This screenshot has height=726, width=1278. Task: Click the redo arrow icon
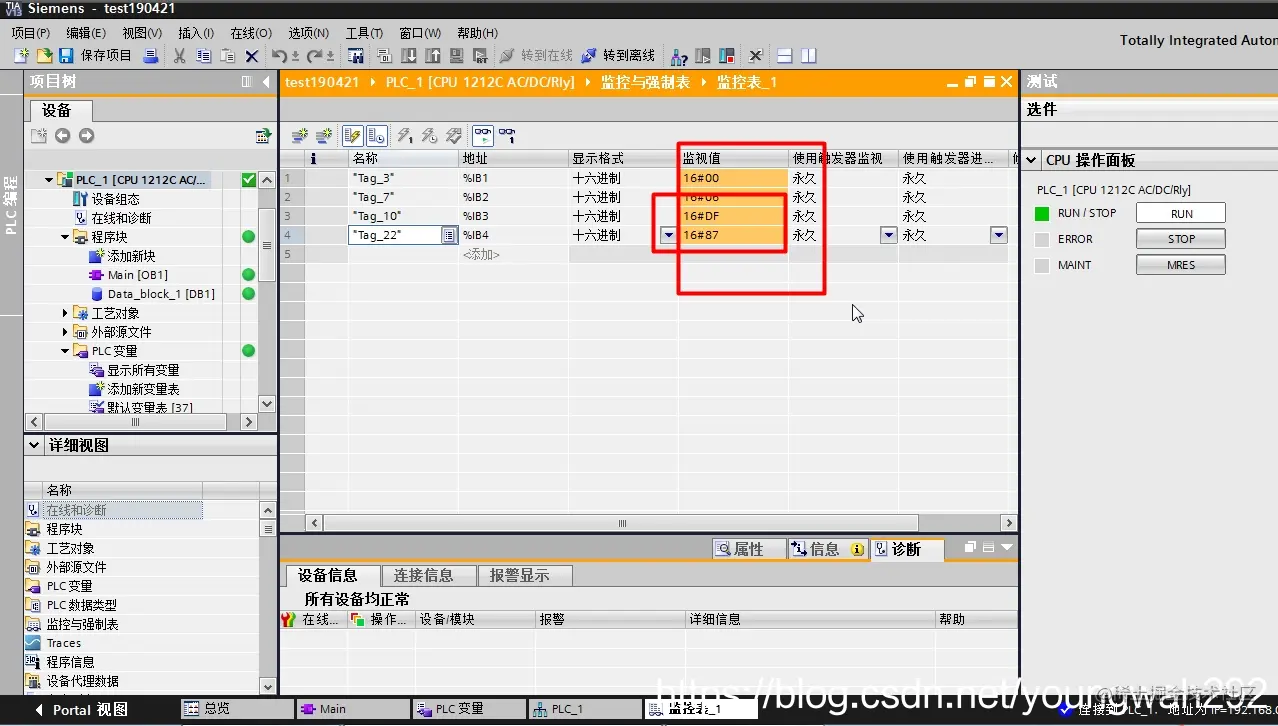[x=316, y=56]
